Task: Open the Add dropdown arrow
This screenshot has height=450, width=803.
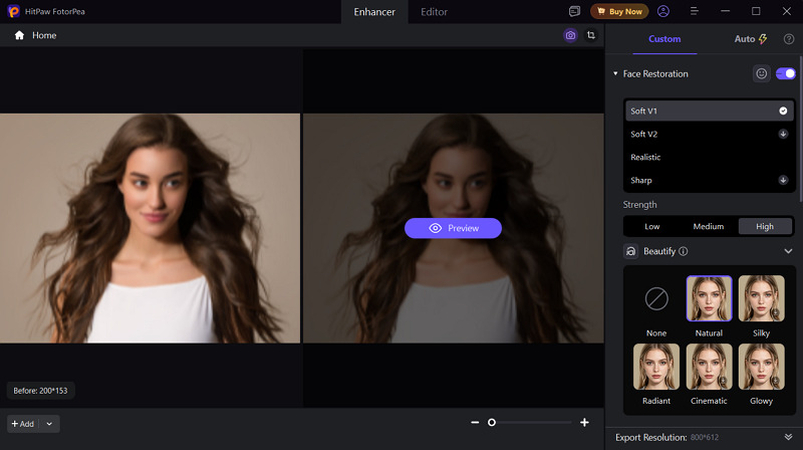Action: pyautogui.click(x=49, y=424)
